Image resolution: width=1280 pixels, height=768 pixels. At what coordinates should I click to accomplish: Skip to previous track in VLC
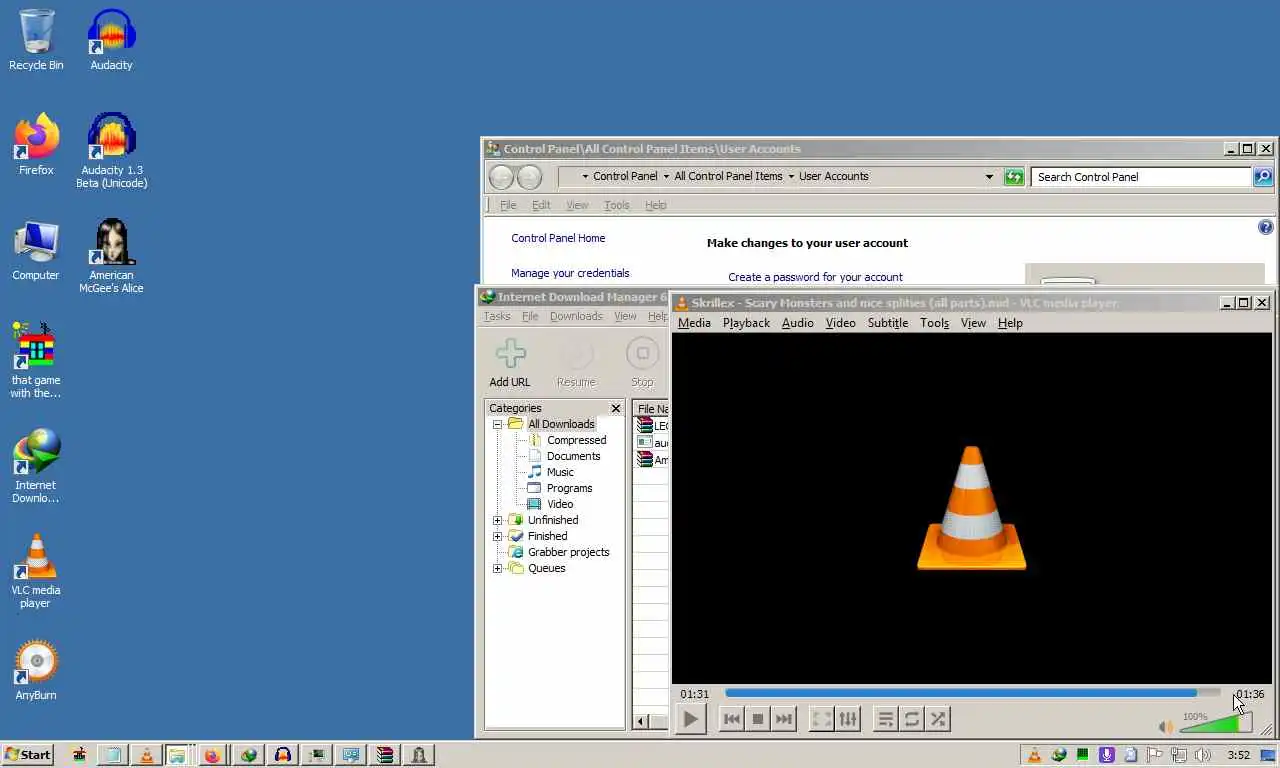tap(732, 719)
